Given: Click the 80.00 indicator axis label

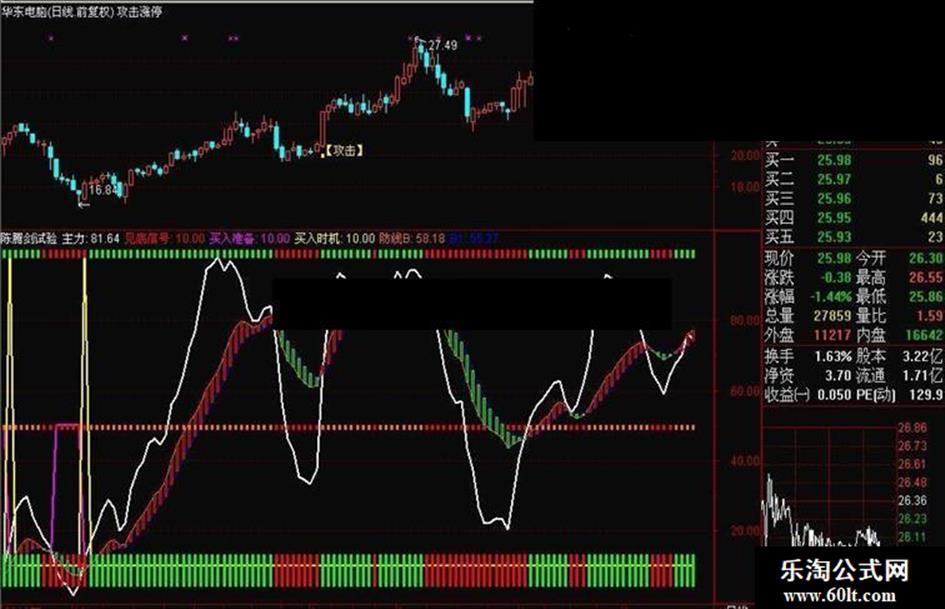Looking at the screenshot, I should coord(745,320).
